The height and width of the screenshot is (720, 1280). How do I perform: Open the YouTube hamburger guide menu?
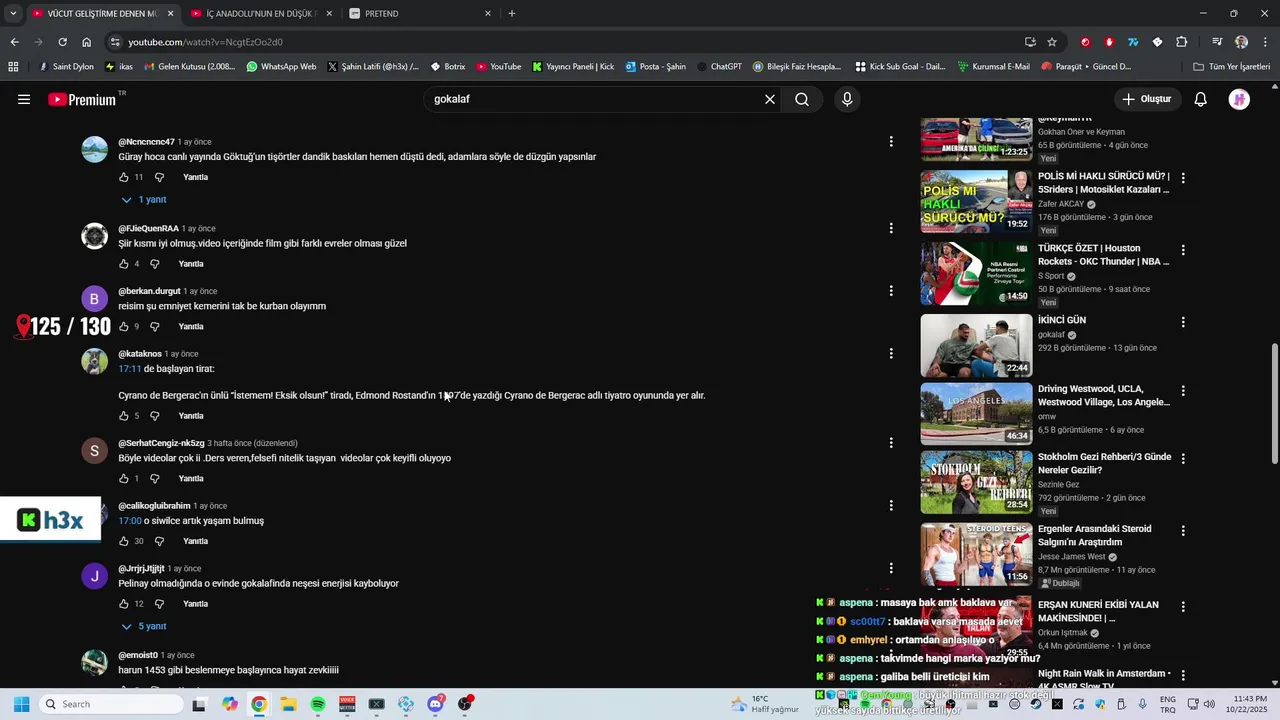[x=24, y=99]
